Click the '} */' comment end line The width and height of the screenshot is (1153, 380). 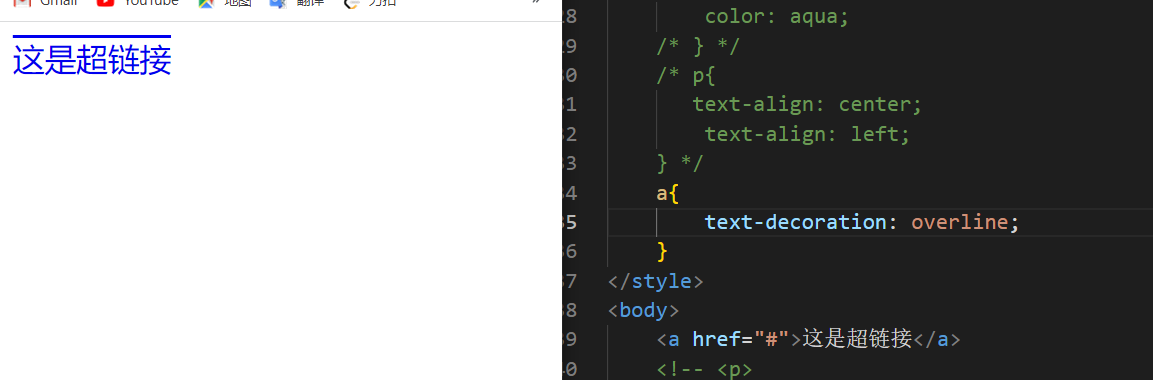(680, 163)
